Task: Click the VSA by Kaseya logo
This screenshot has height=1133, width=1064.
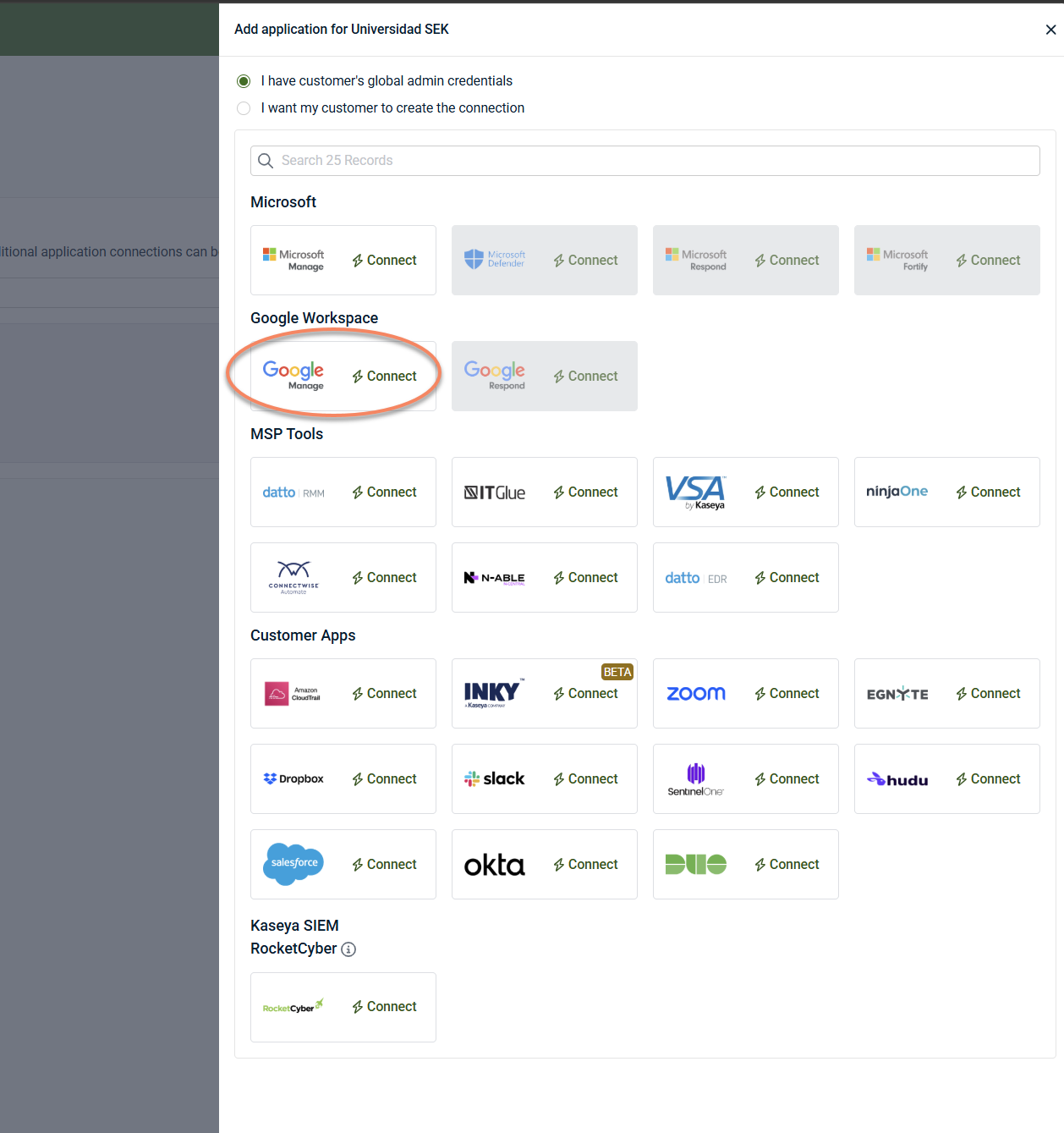Action: click(x=696, y=492)
